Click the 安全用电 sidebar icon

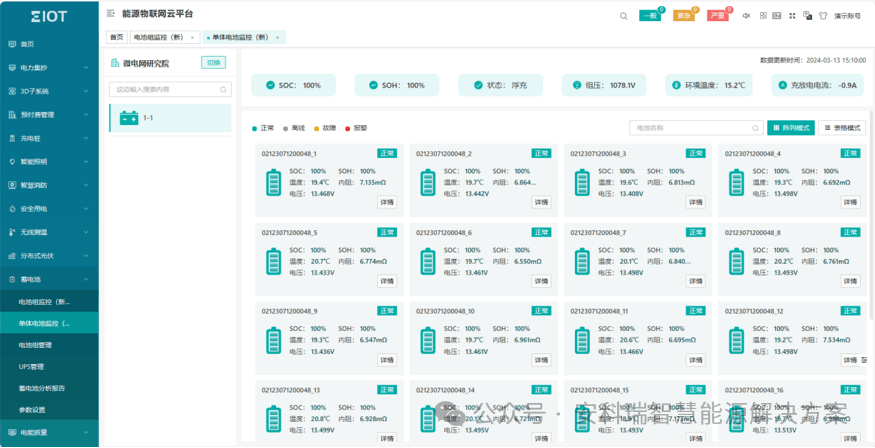[12, 209]
